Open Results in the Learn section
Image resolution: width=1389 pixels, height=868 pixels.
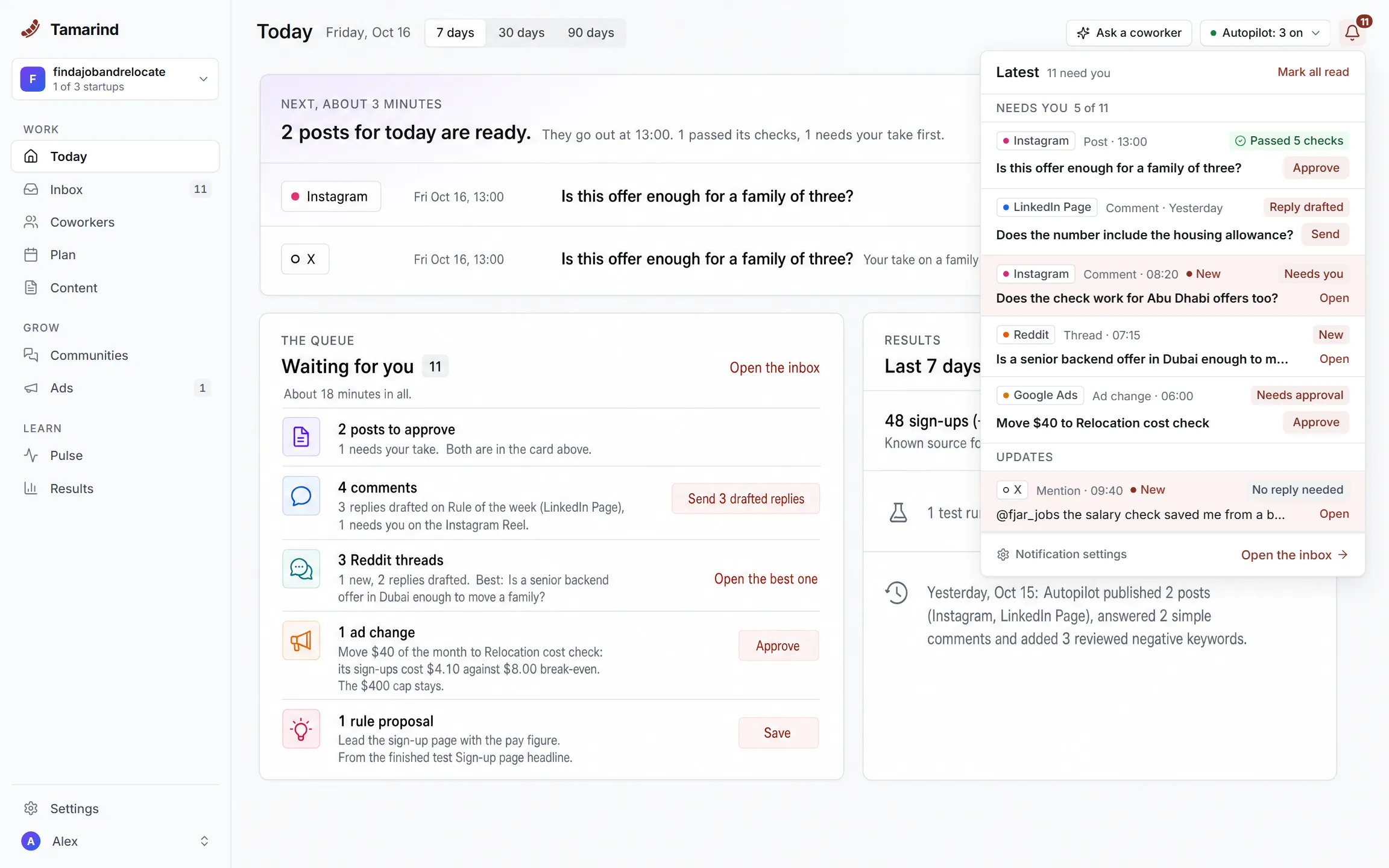pos(115,488)
